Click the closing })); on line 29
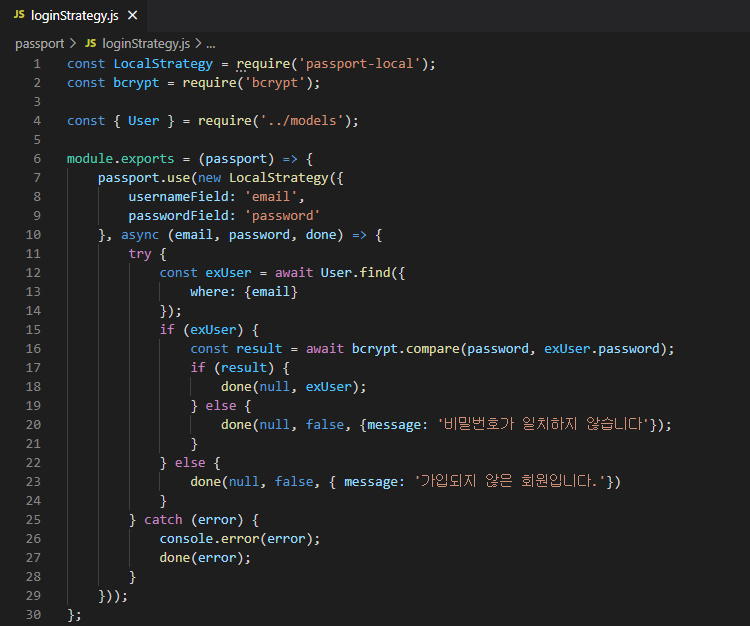 [x=113, y=596]
